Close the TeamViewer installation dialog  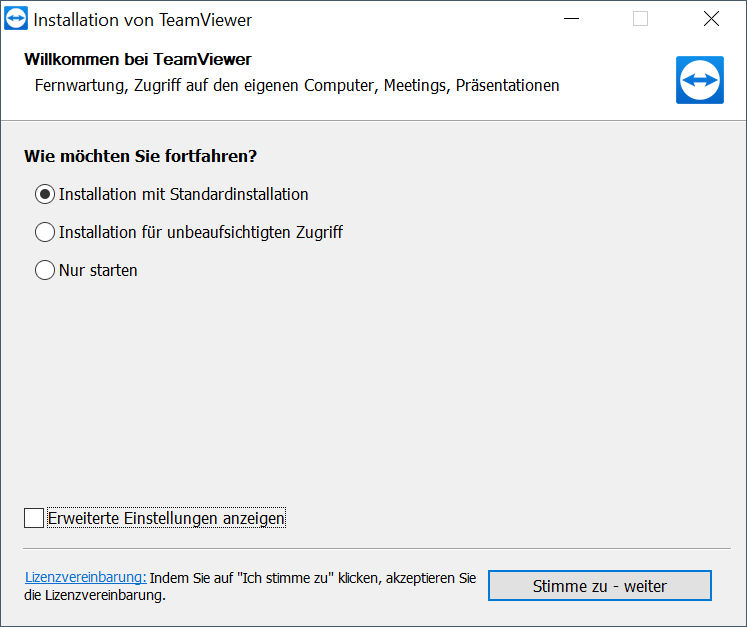[x=711, y=19]
